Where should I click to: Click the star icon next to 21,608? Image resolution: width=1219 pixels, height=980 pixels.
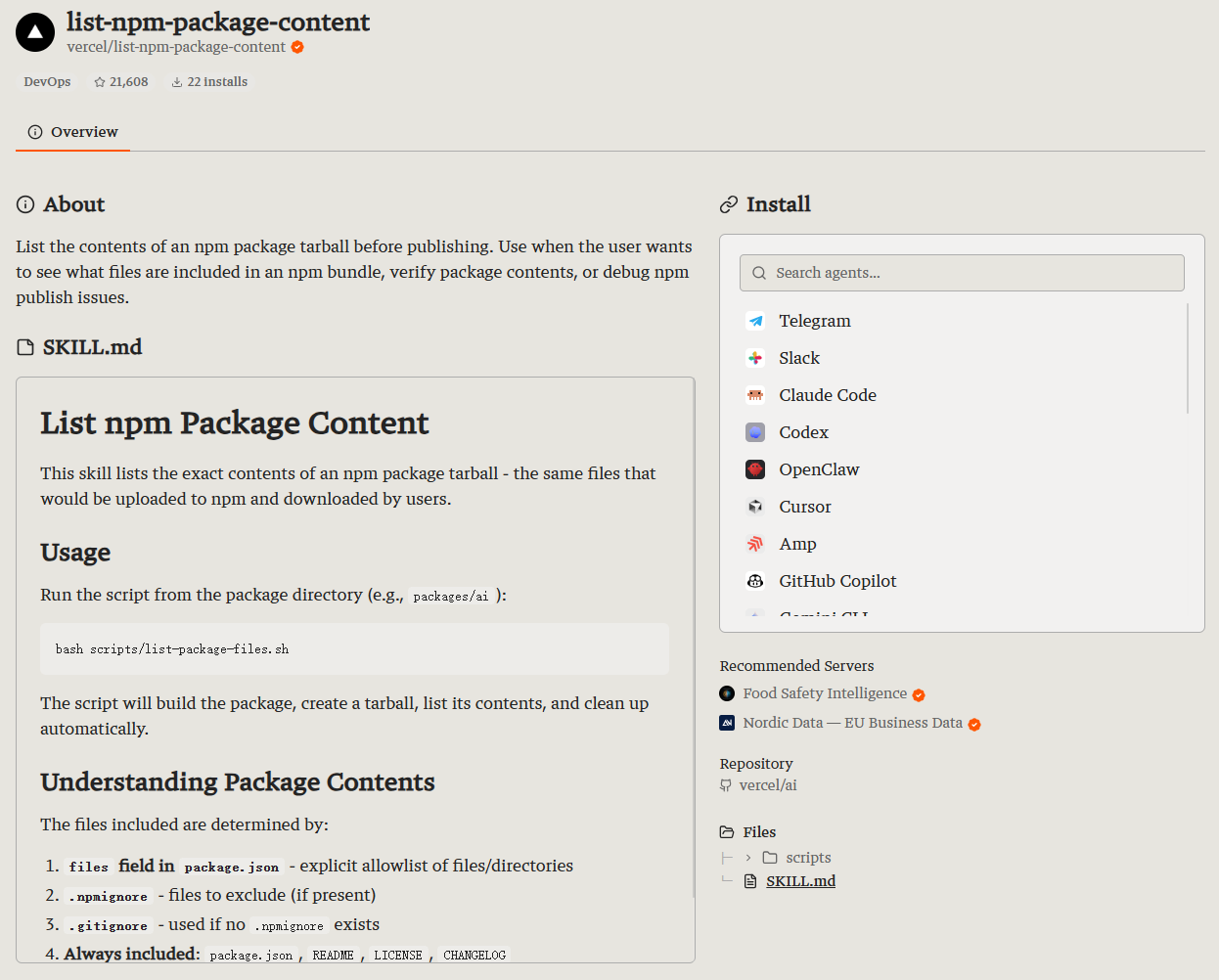click(100, 82)
